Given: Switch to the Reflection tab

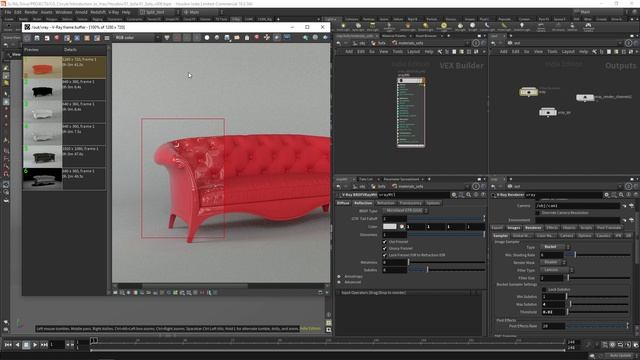Looking at the screenshot, I should click(363, 203).
